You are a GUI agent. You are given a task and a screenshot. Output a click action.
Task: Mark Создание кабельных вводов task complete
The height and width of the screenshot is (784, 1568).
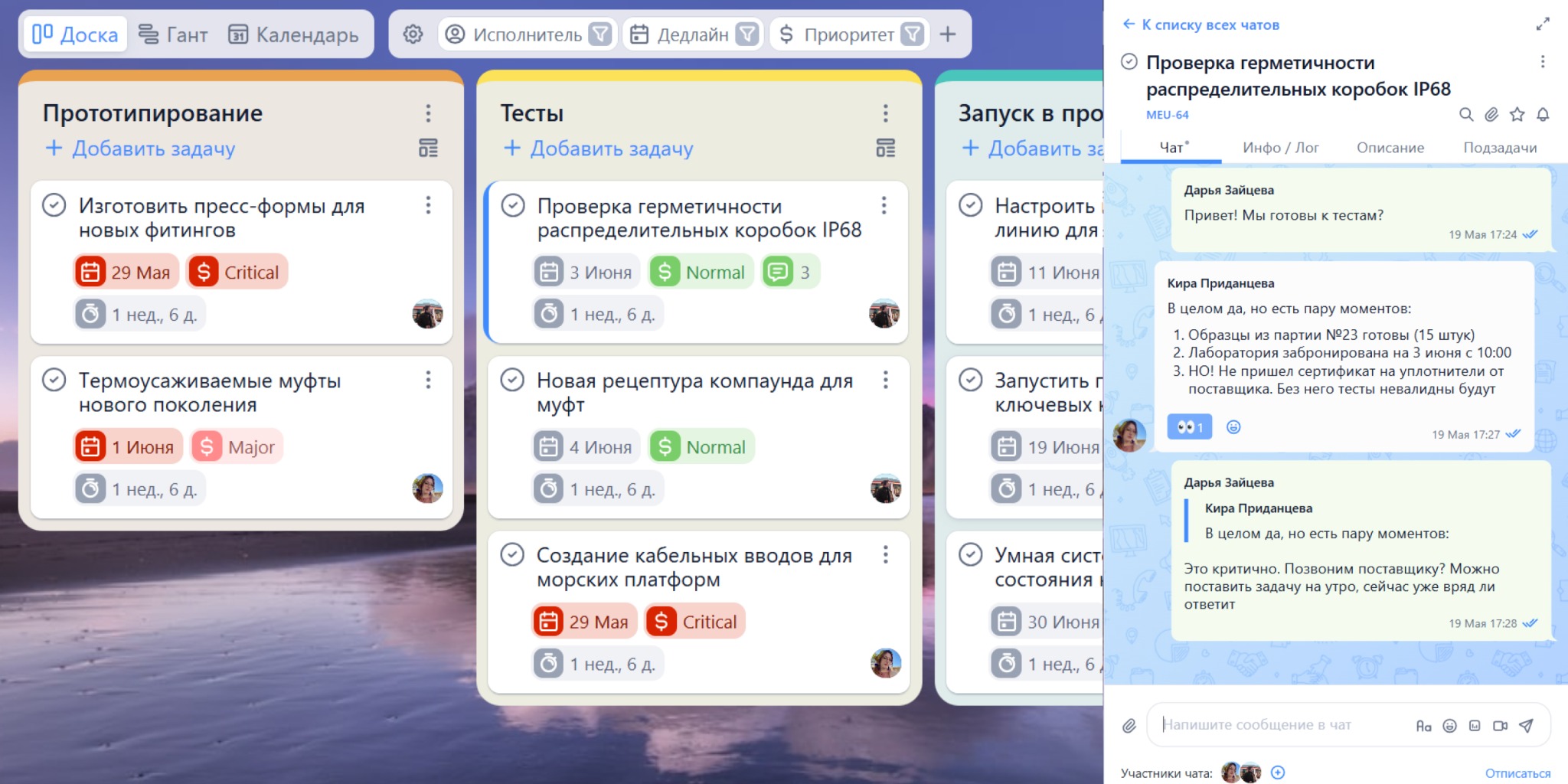click(x=512, y=554)
